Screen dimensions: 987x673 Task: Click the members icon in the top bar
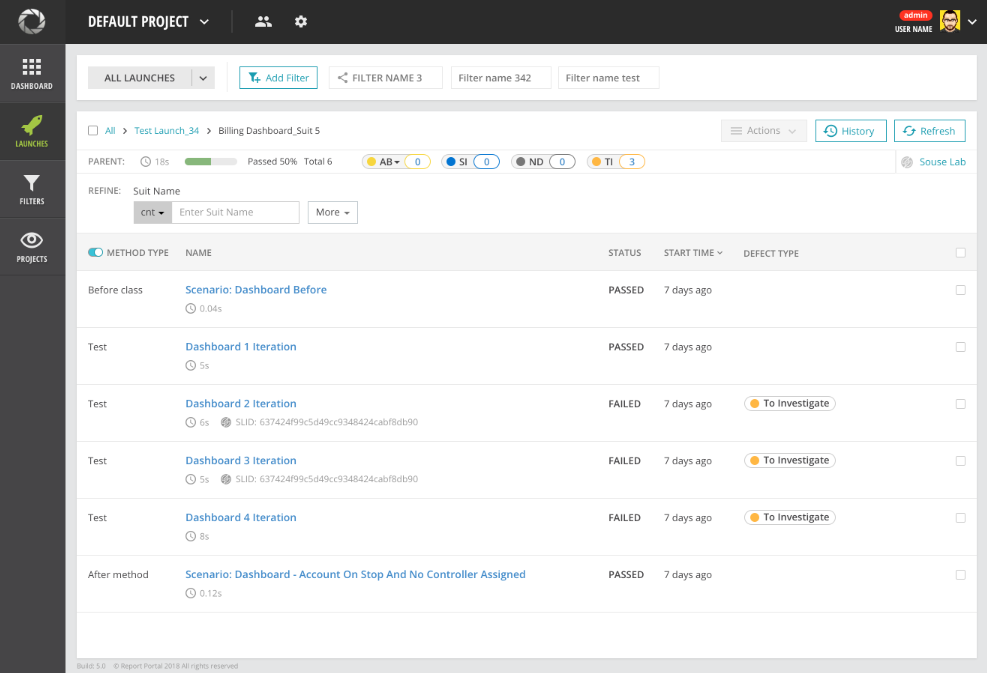click(263, 21)
